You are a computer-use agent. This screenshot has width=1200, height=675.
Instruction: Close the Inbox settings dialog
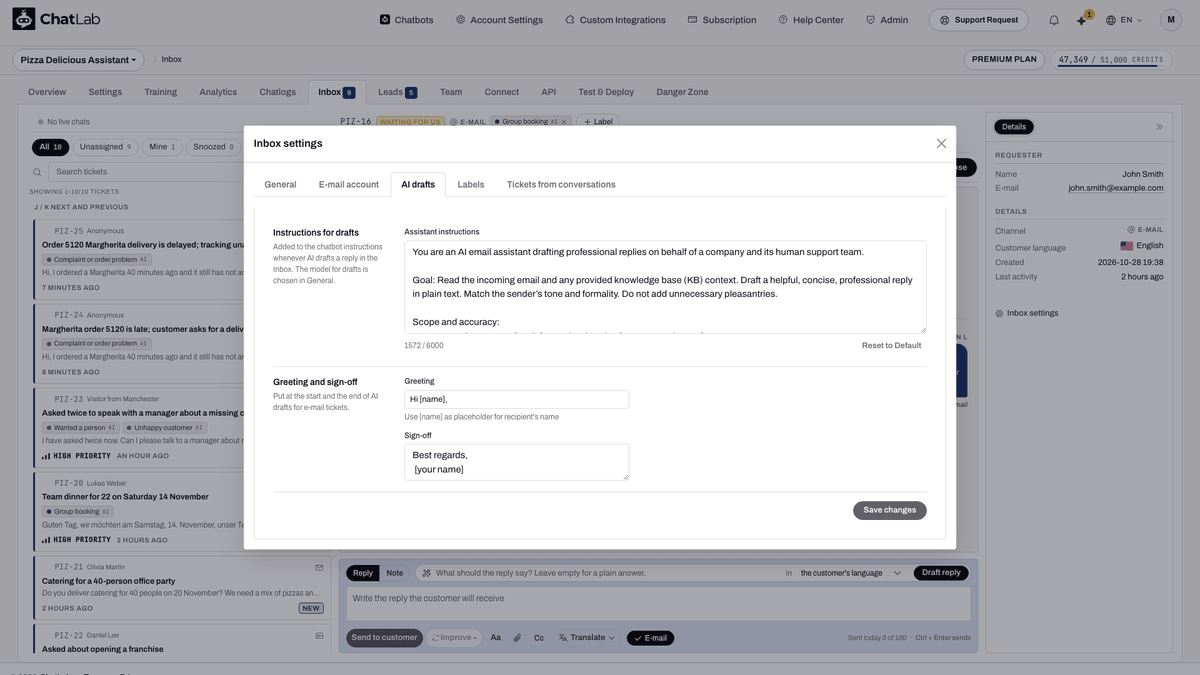click(941, 144)
